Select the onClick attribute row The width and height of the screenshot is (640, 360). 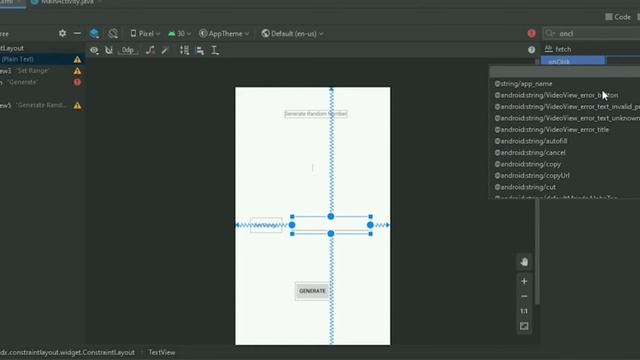[573, 61]
